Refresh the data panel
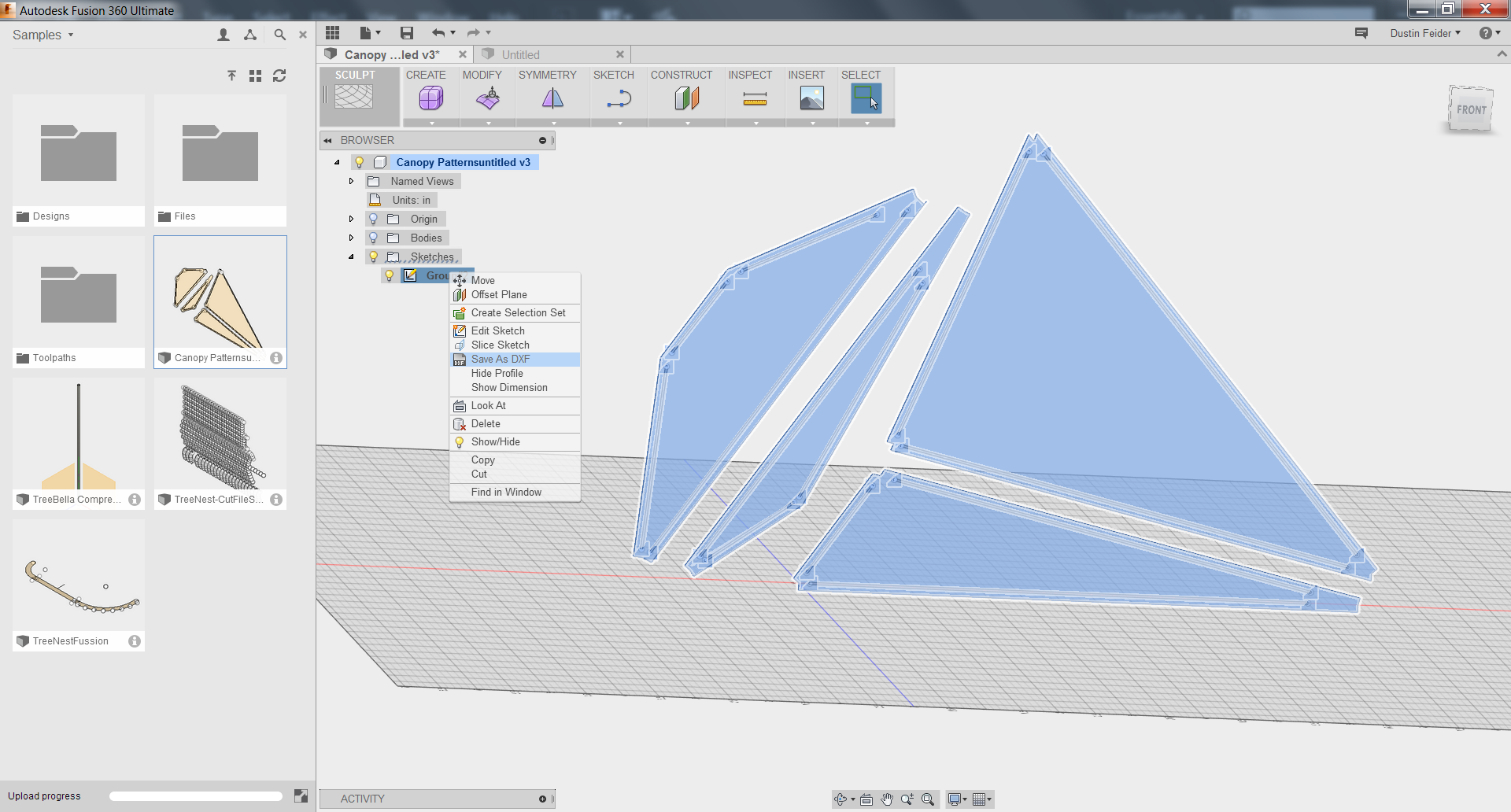Image resolution: width=1511 pixels, height=812 pixels. click(x=279, y=76)
